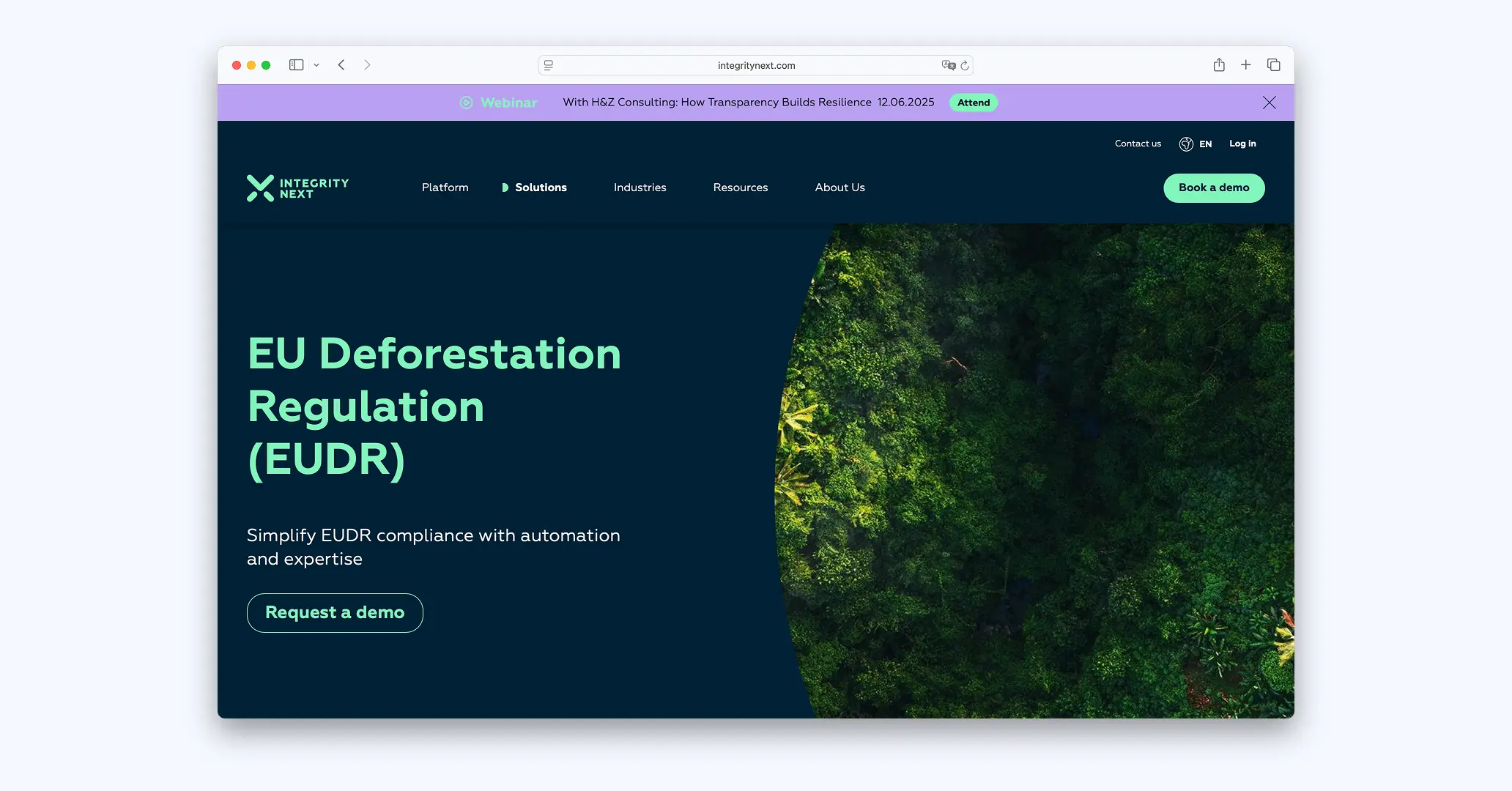Open the page reader icon in address bar

[549, 65]
